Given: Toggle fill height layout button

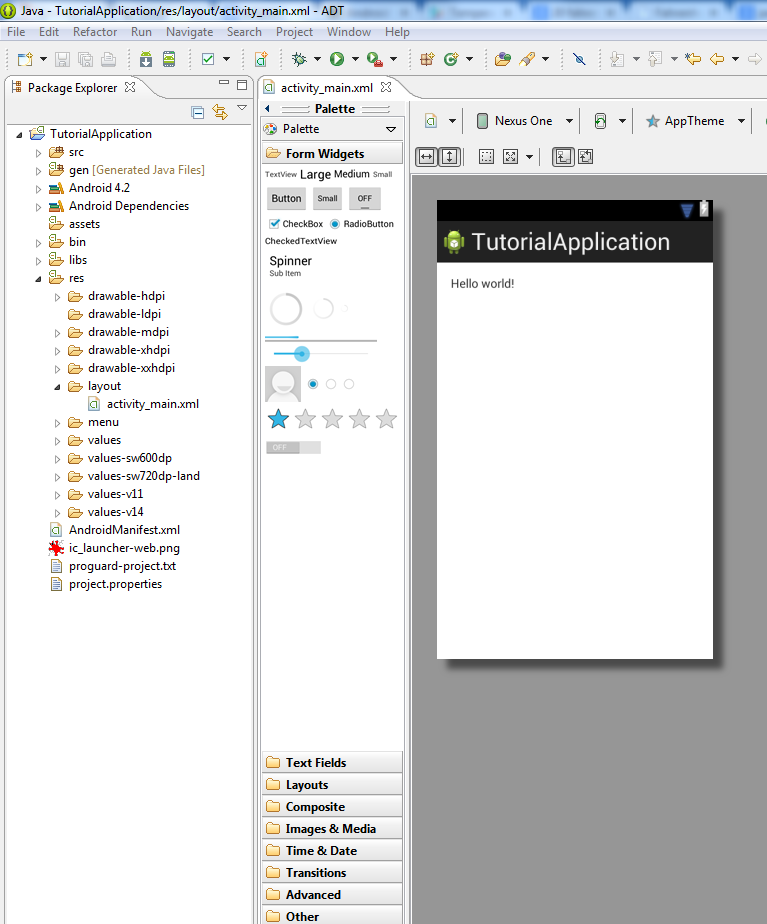Looking at the screenshot, I should tap(450, 157).
